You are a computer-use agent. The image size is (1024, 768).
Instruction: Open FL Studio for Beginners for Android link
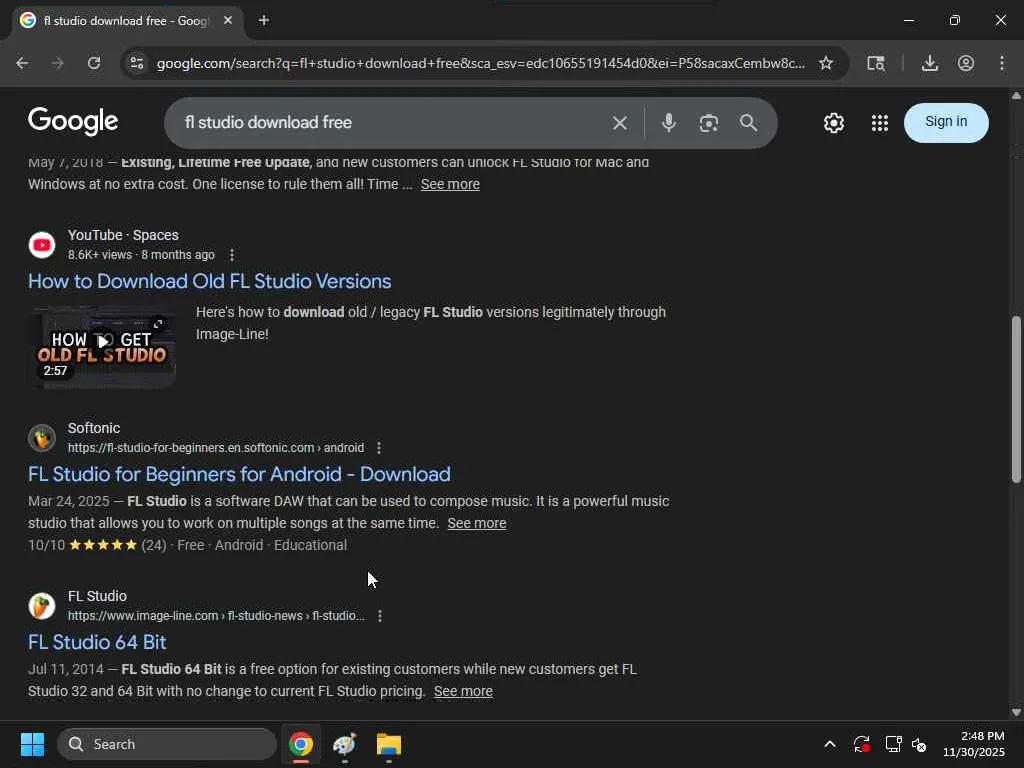(239, 474)
